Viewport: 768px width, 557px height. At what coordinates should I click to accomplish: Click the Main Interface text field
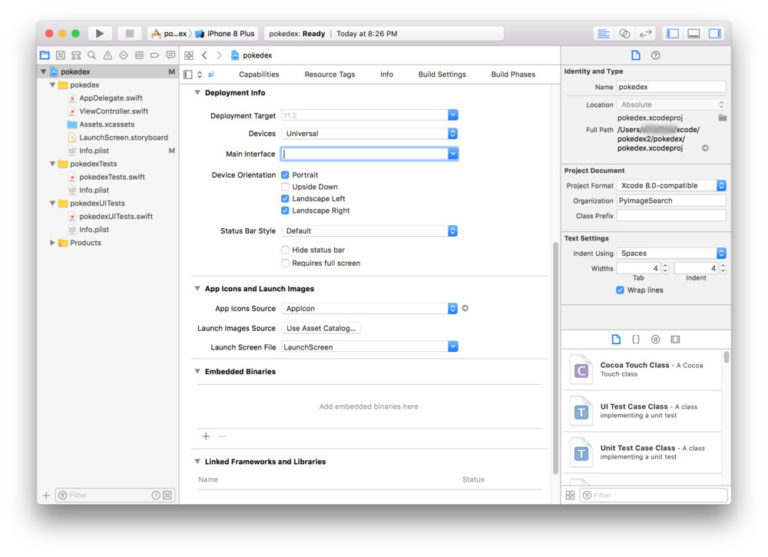[x=364, y=154]
